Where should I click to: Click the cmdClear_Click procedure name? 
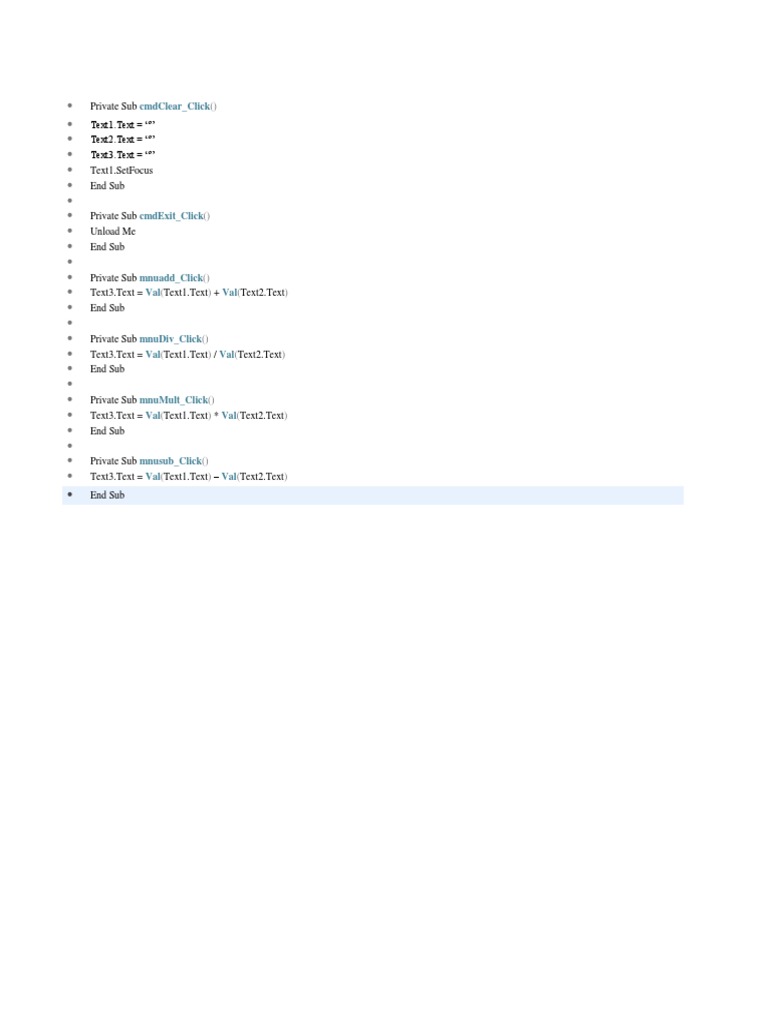point(178,106)
